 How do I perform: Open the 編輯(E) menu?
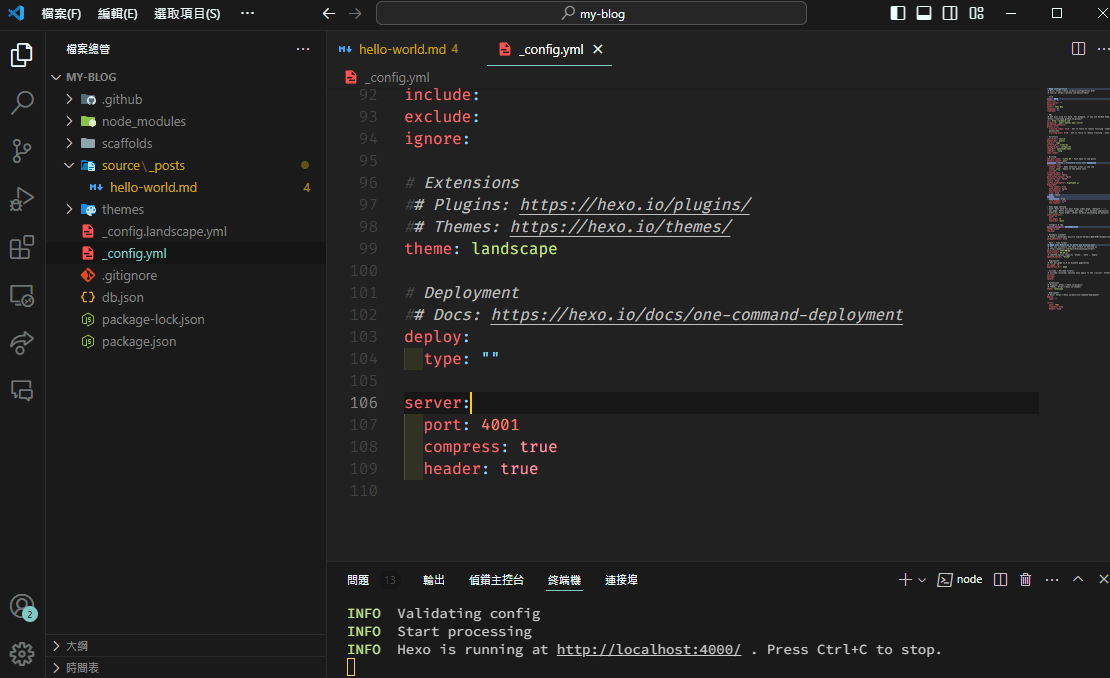pos(118,13)
